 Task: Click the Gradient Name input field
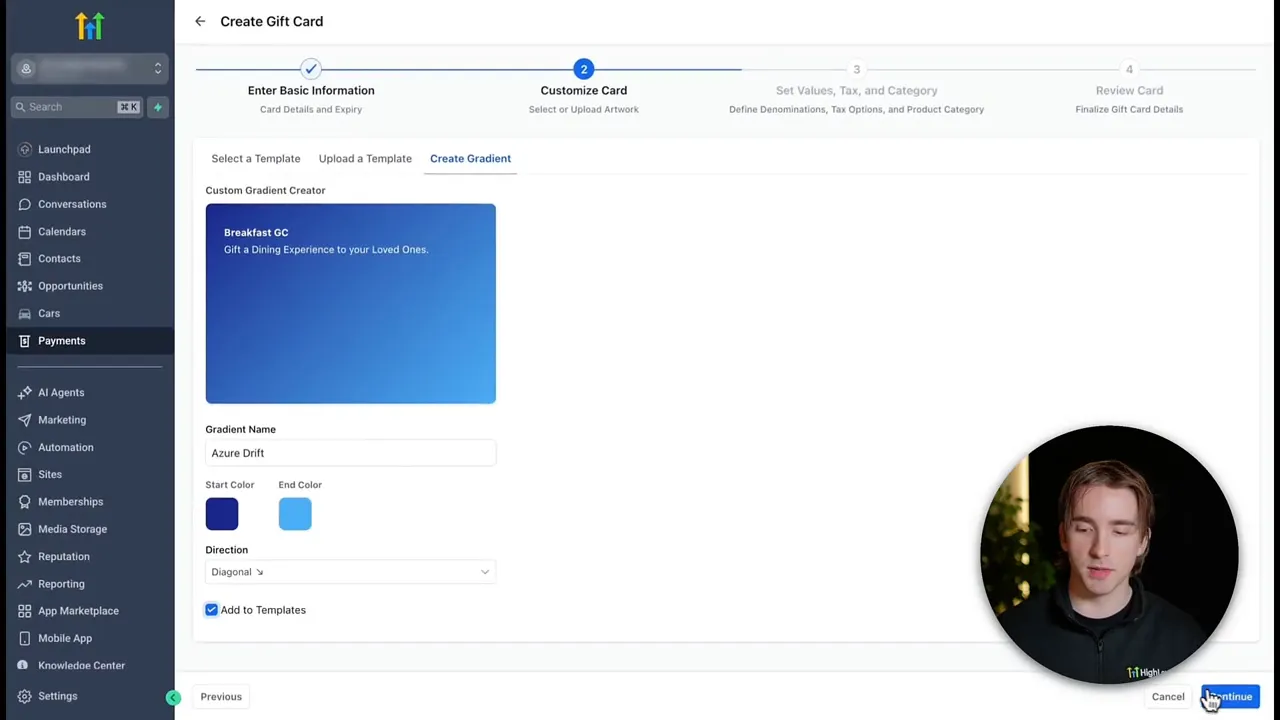349,453
